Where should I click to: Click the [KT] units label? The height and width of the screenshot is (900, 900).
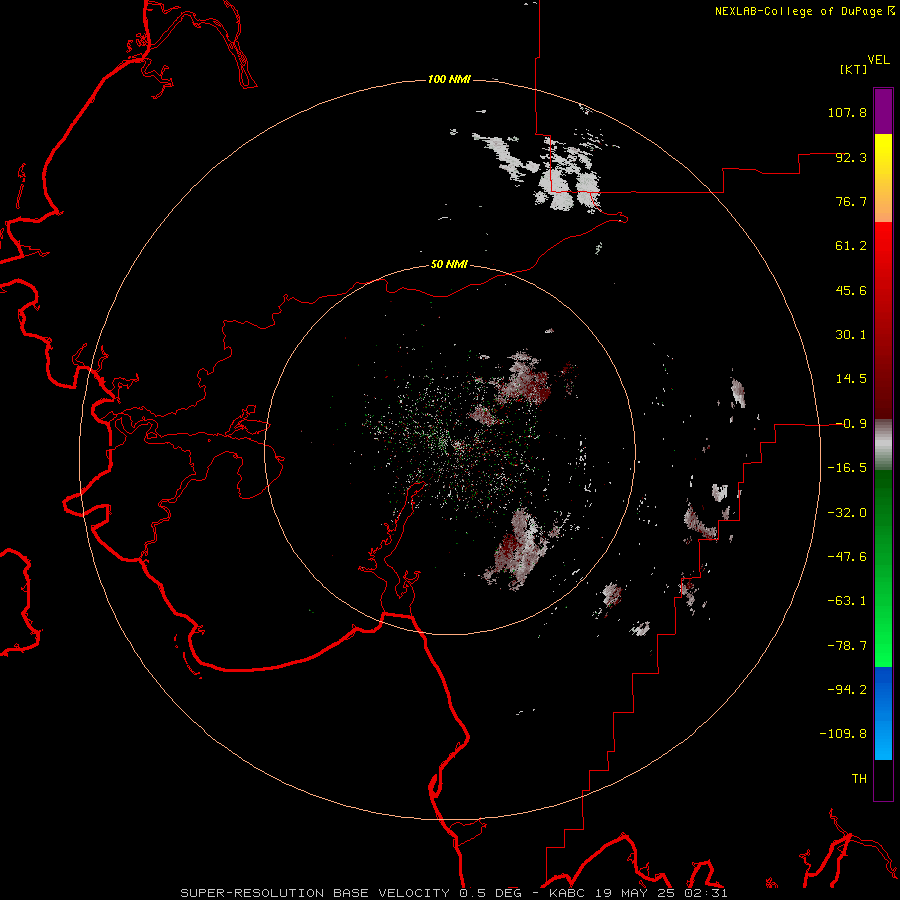(x=854, y=69)
